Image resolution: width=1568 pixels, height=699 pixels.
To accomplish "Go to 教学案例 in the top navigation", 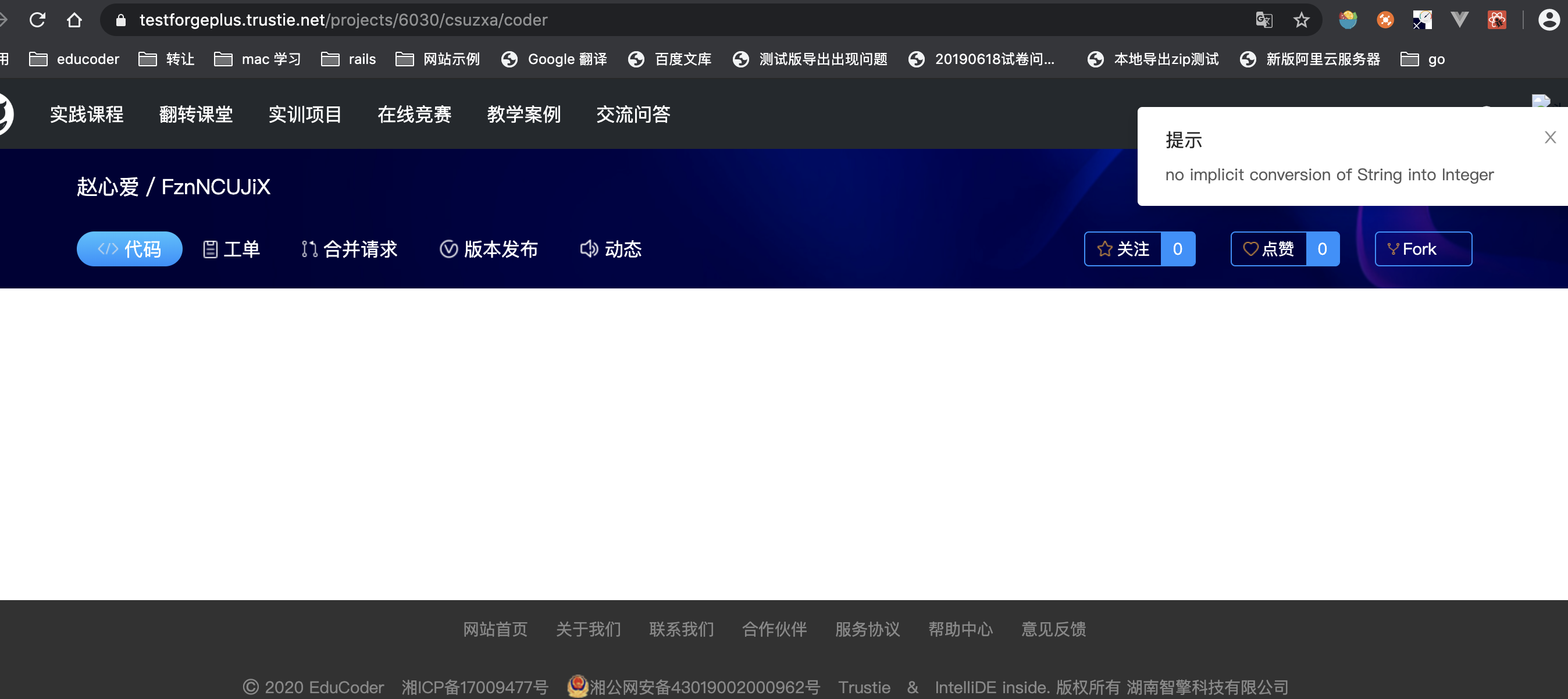I will (x=523, y=114).
